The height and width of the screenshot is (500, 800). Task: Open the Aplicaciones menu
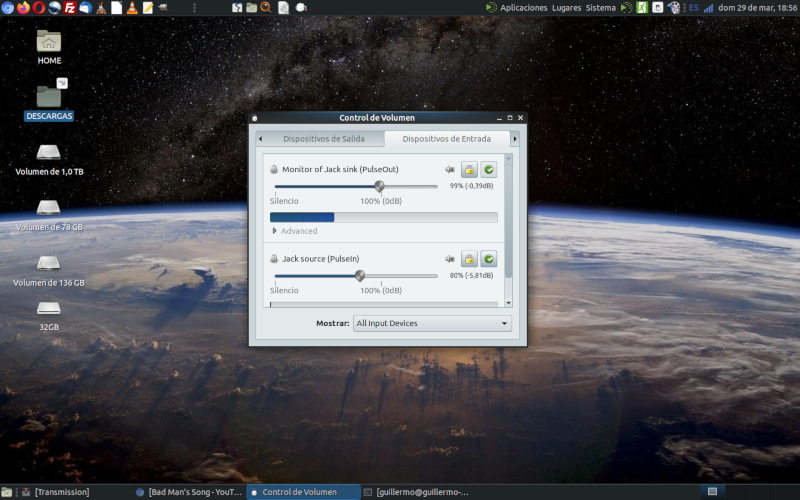coord(523,7)
